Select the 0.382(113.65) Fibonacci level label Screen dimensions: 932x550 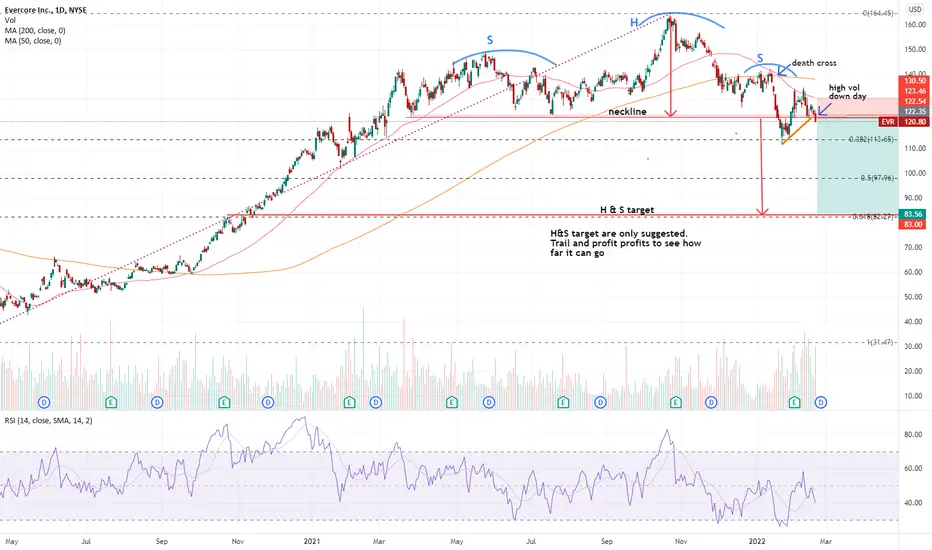coord(871,139)
